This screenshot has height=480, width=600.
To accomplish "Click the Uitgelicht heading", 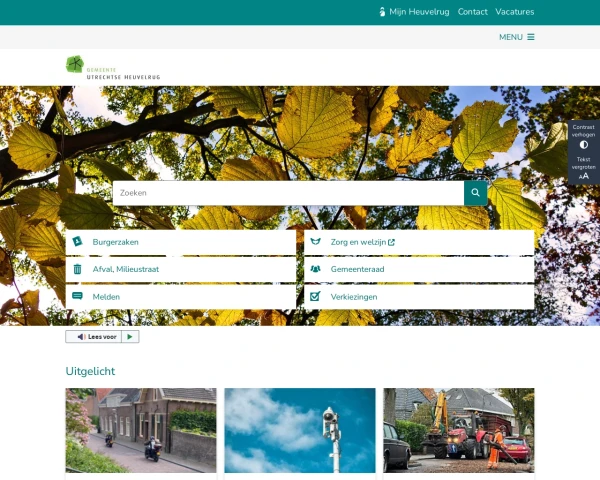I will coord(90,371).
